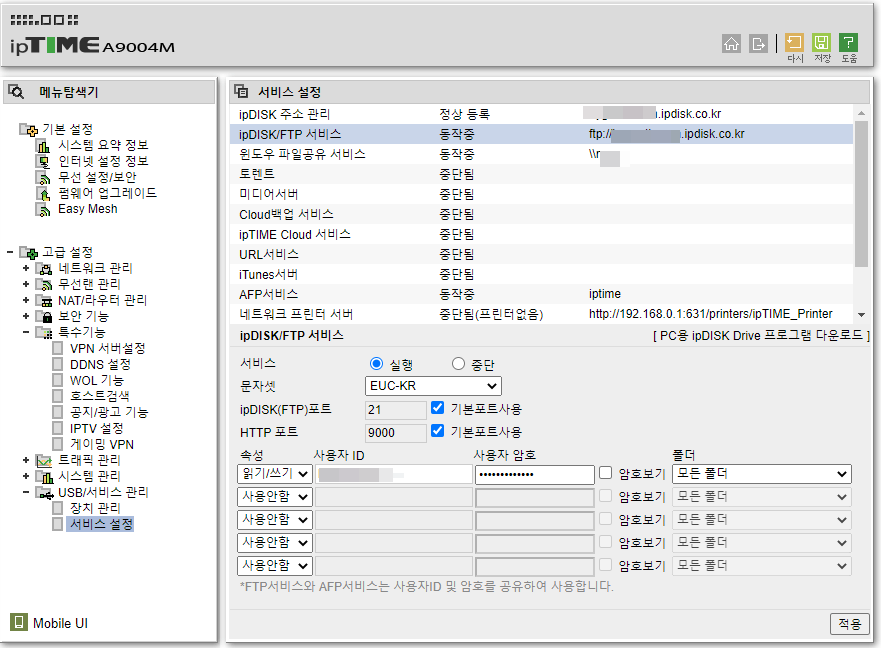Toggle 기본포트사용 for ipDISK(FTP) port
Image resolution: width=881 pixels, height=648 pixels.
[x=438, y=408]
